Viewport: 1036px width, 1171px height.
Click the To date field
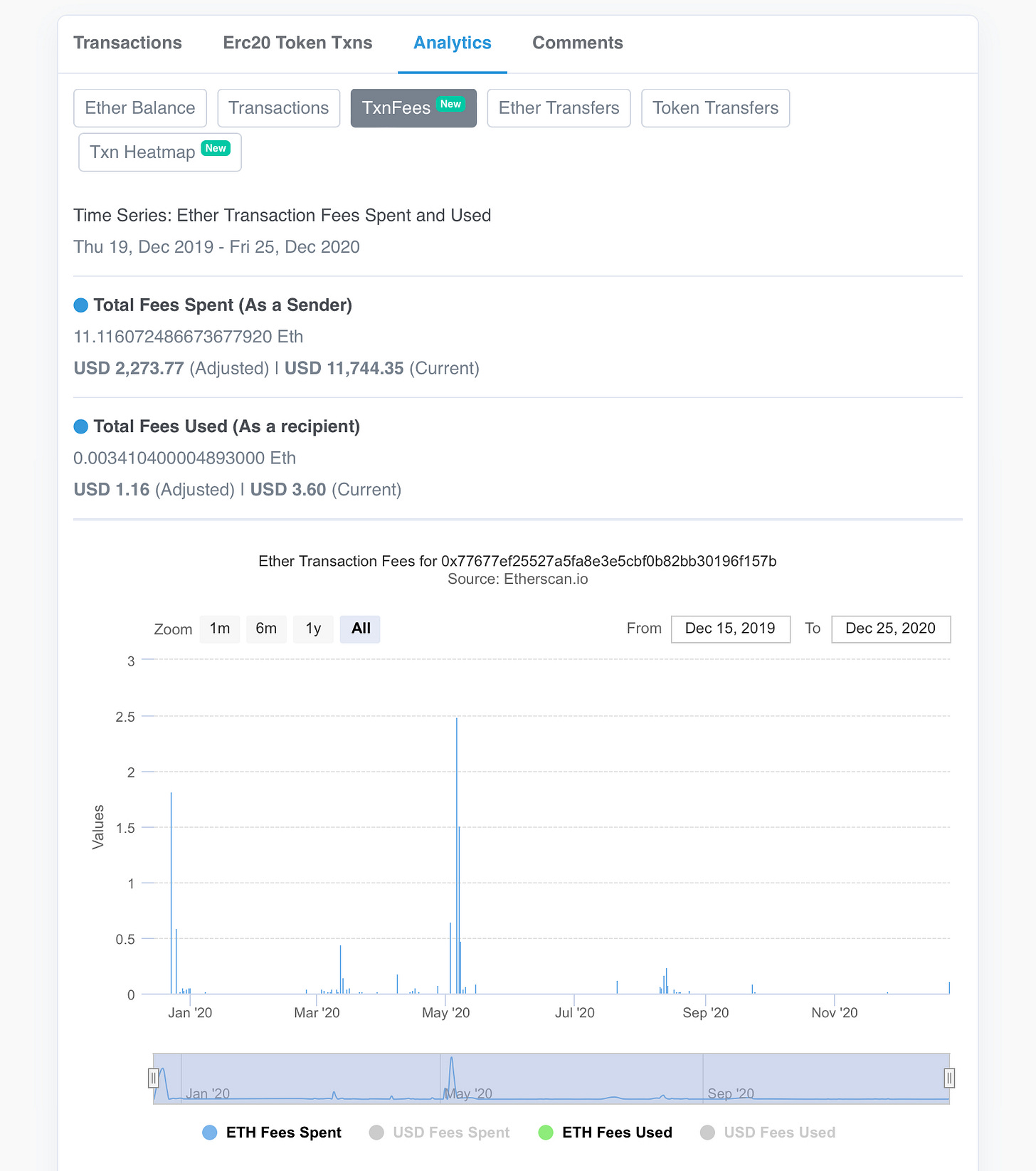click(x=891, y=629)
